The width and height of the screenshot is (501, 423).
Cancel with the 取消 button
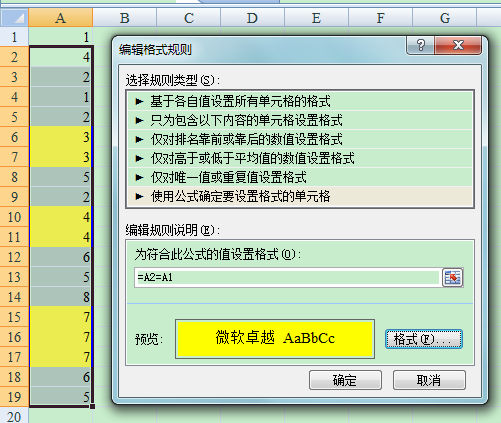(x=429, y=380)
